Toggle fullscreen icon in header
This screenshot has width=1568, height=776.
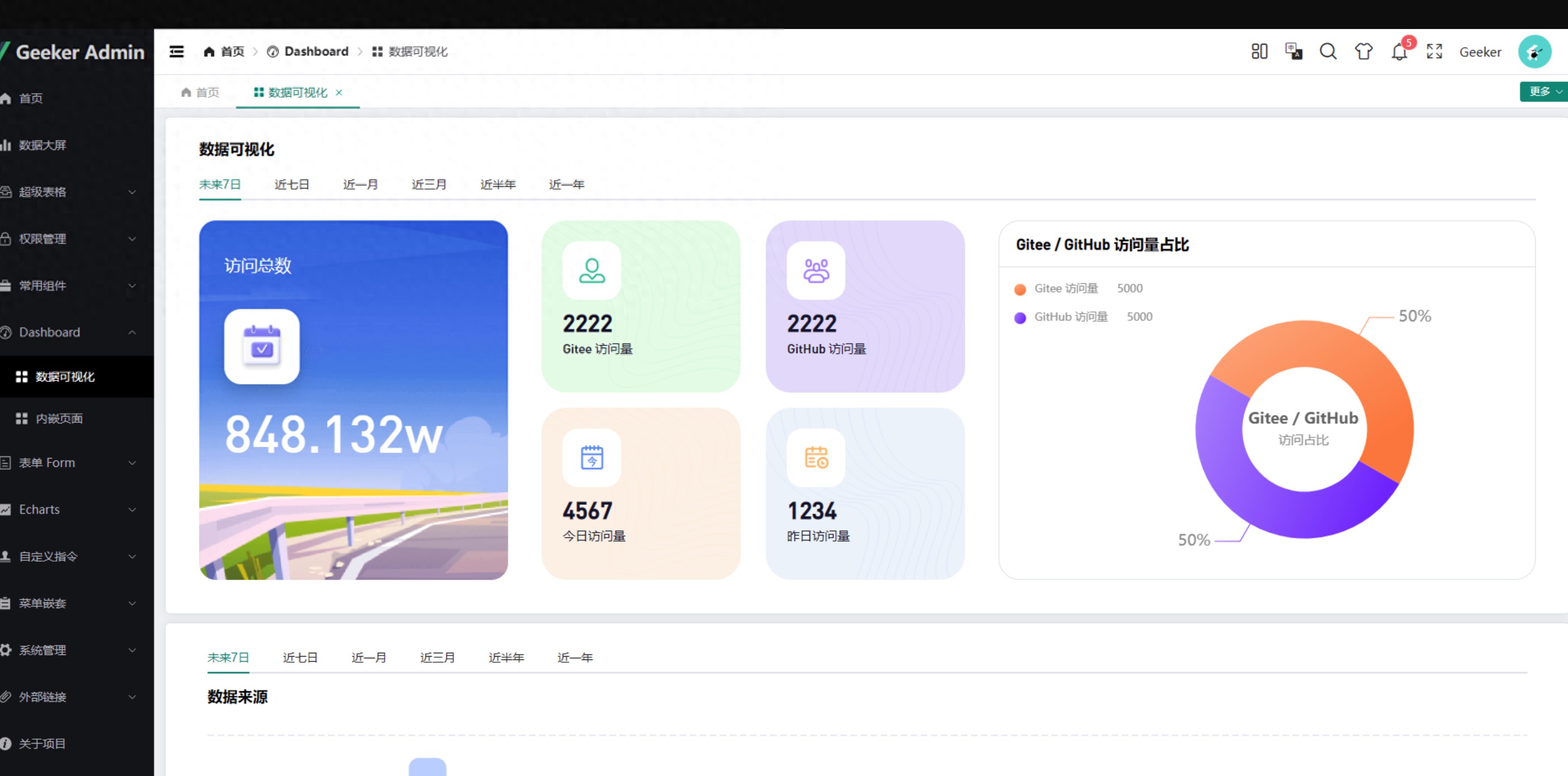(x=1435, y=52)
